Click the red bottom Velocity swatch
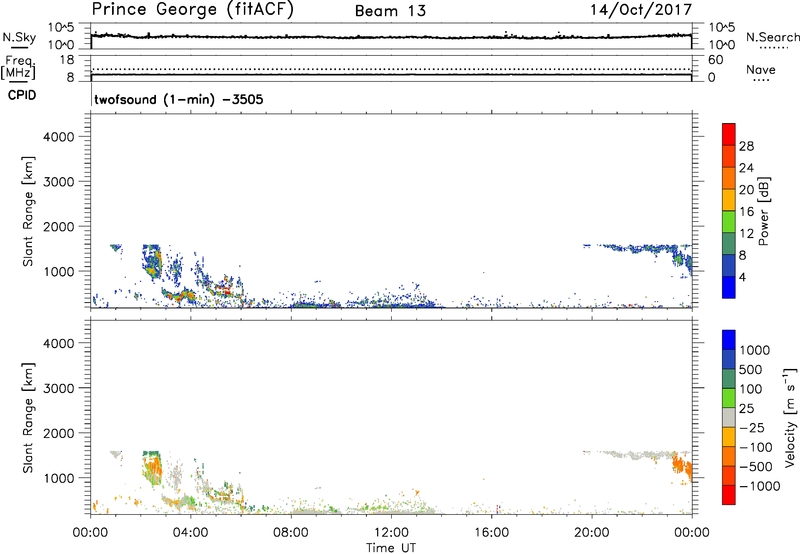Image resolution: width=800 pixels, height=554 pixels. pyautogui.click(x=729, y=495)
